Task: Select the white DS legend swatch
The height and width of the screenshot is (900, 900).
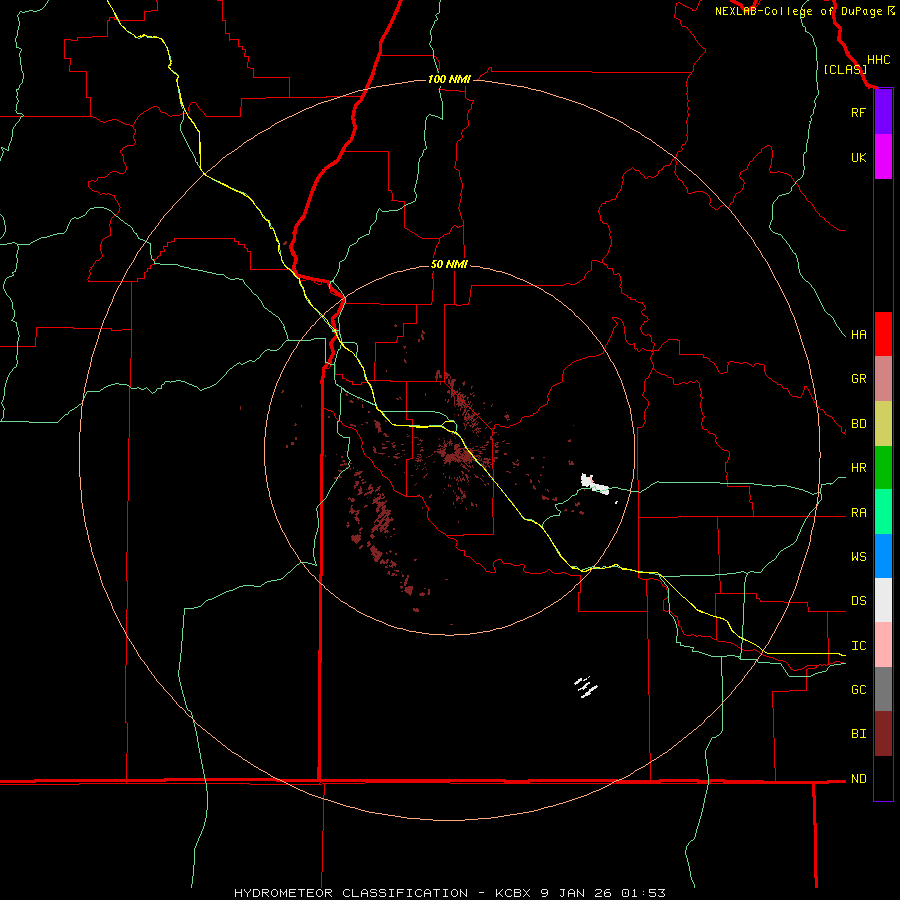Action: (883, 600)
